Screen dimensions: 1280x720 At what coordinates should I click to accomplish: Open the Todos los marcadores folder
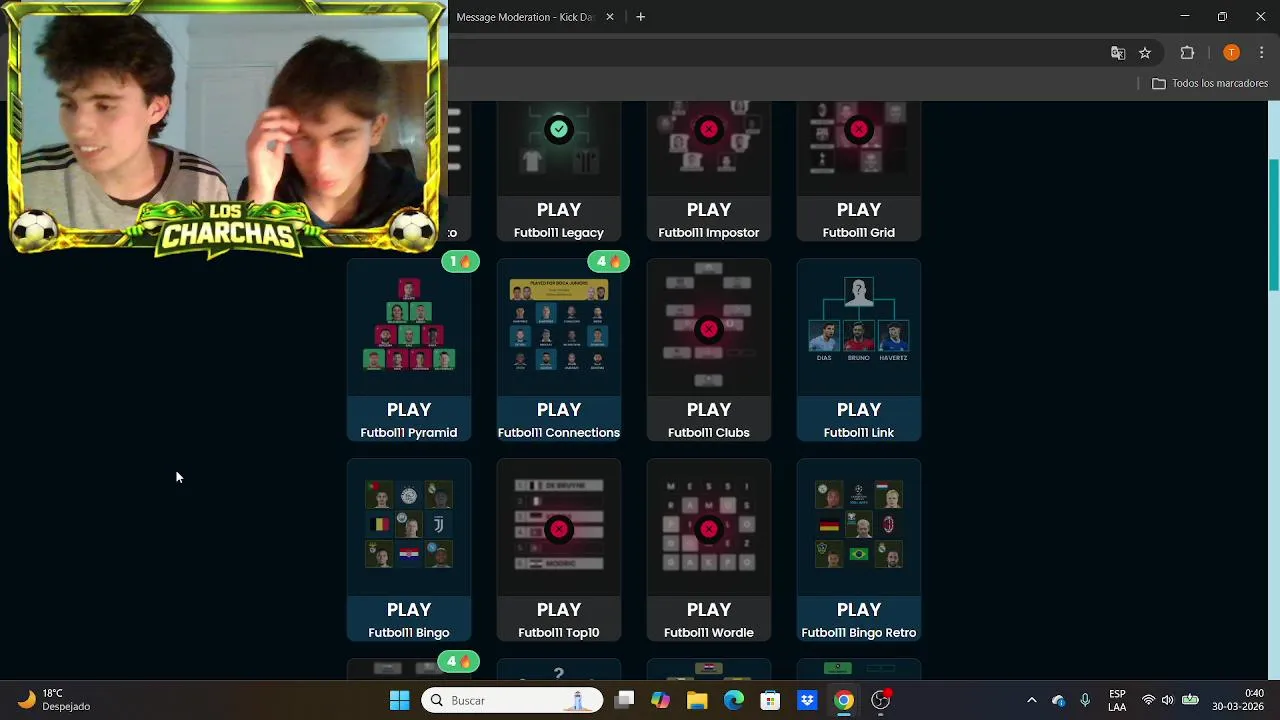(x=1210, y=83)
